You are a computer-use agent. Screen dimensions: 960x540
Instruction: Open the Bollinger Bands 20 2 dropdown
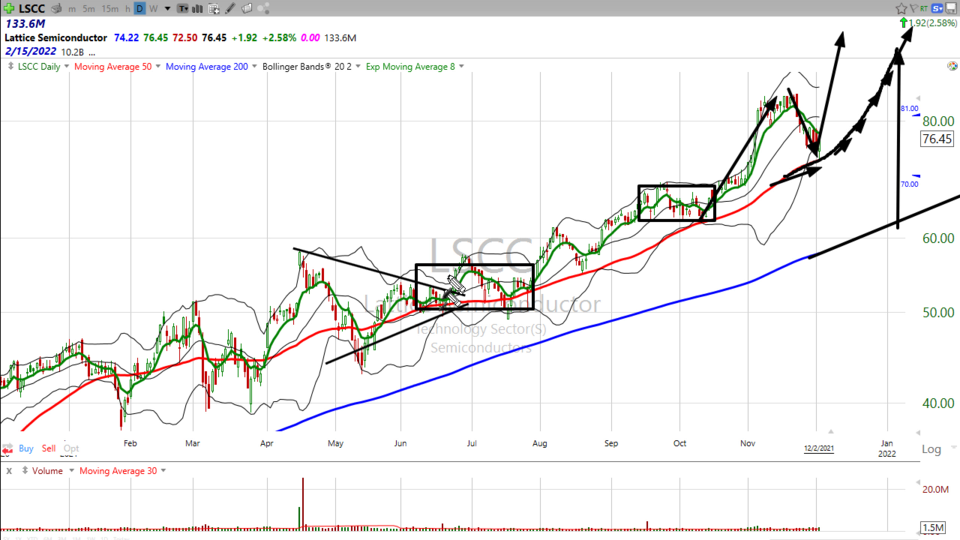click(358, 66)
